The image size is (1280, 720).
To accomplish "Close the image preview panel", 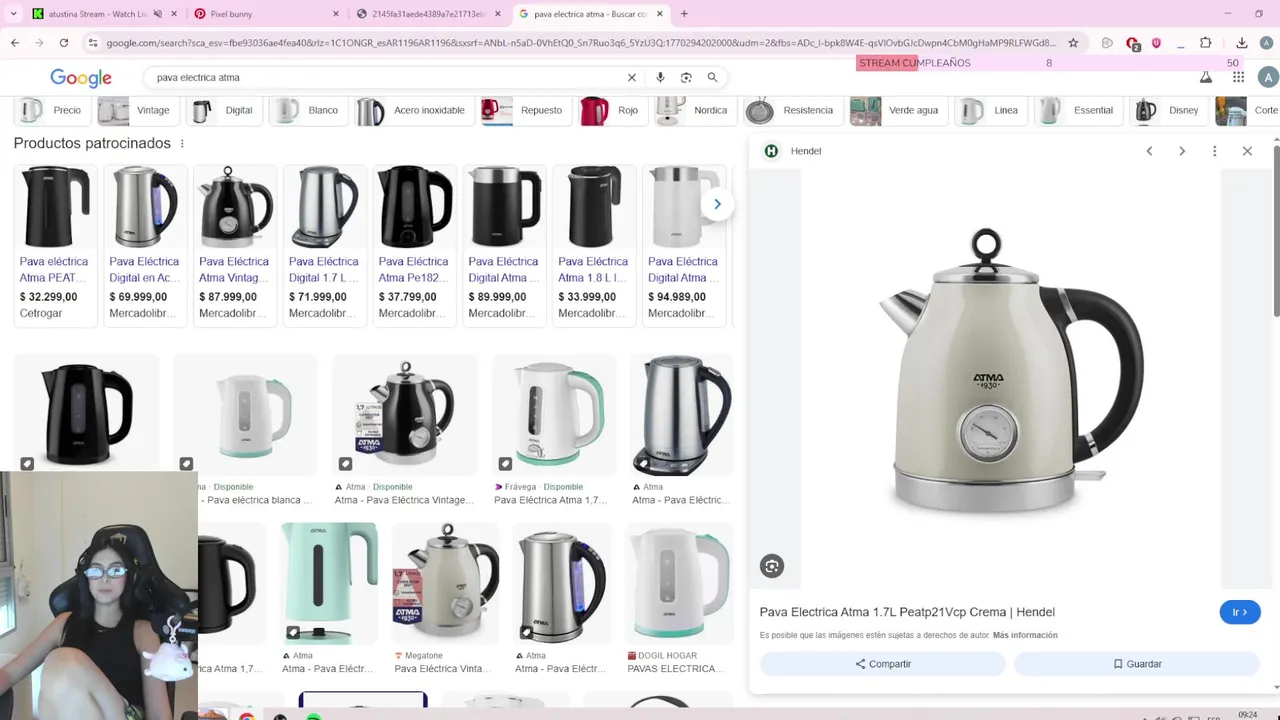I will pos(1247,151).
